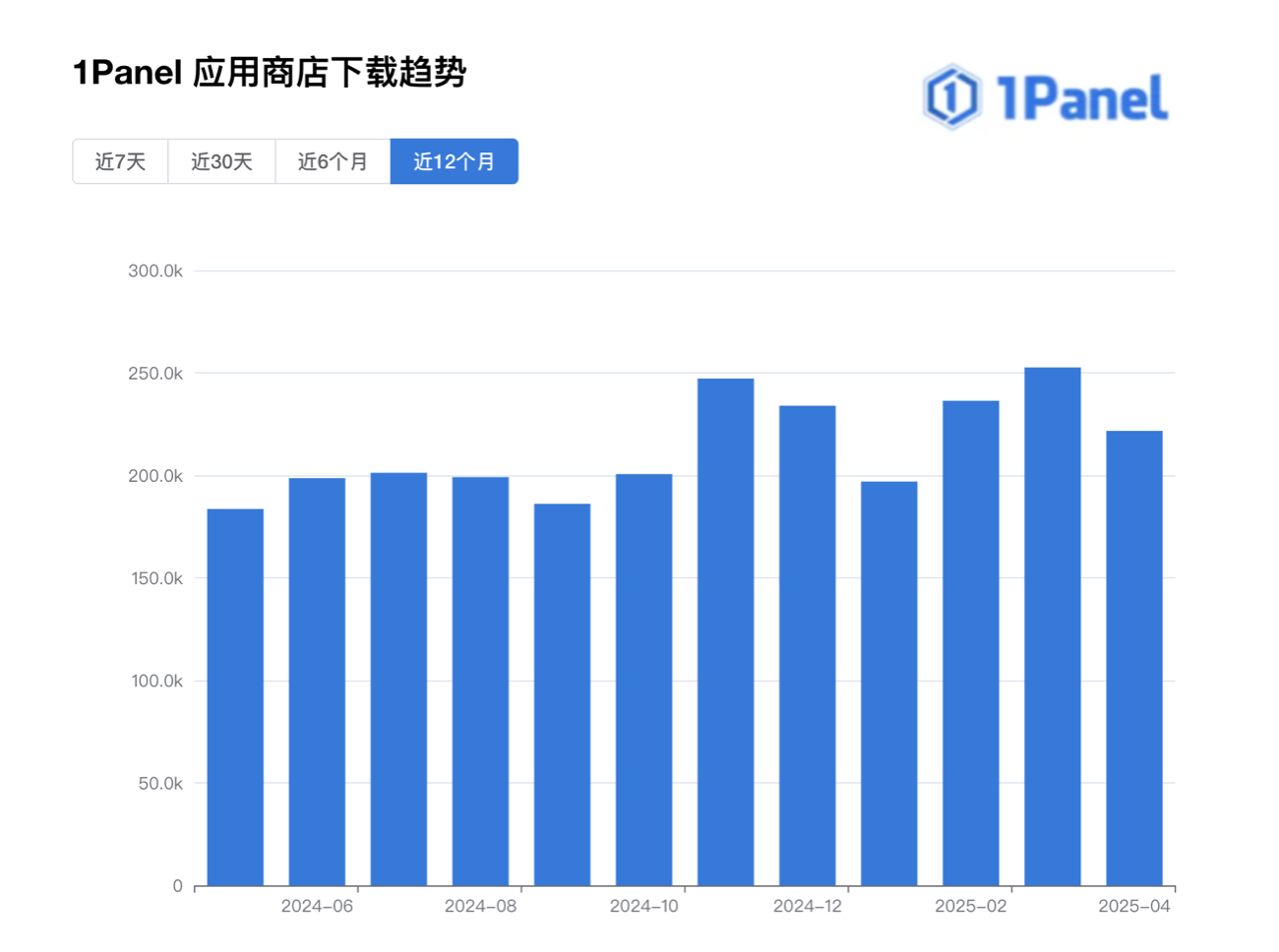This screenshot has width=1279, height=952.
Task: Click the bar above 2024-06
Action: coord(317,682)
